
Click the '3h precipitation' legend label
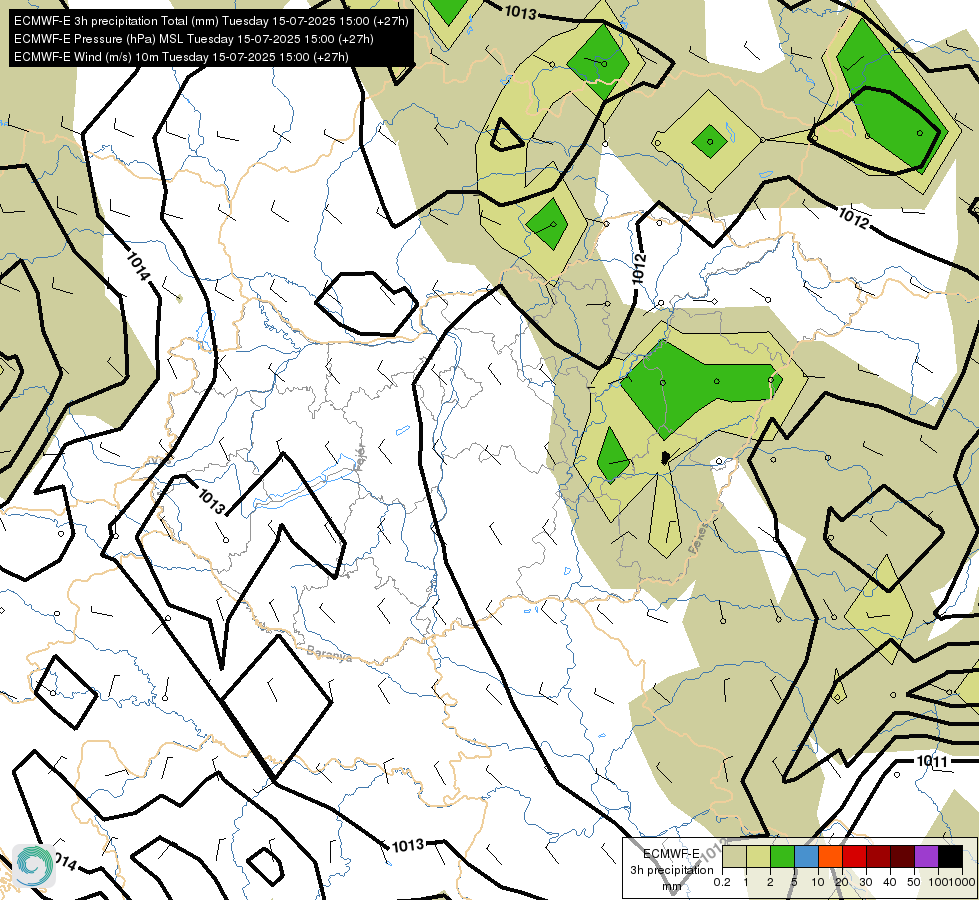[671, 870]
